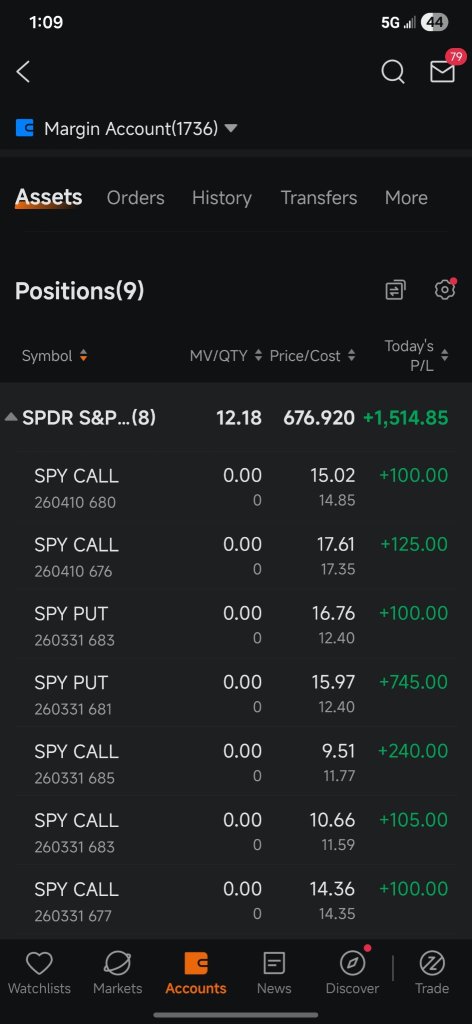
Task: Switch to the History tab
Action: 222,198
